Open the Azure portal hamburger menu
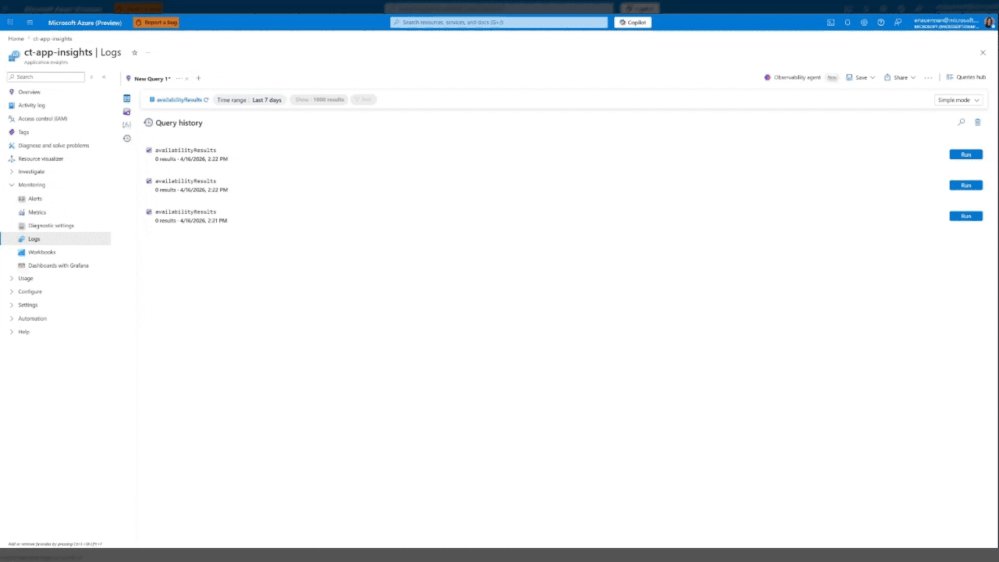999x562 pixels. point(30,22)
